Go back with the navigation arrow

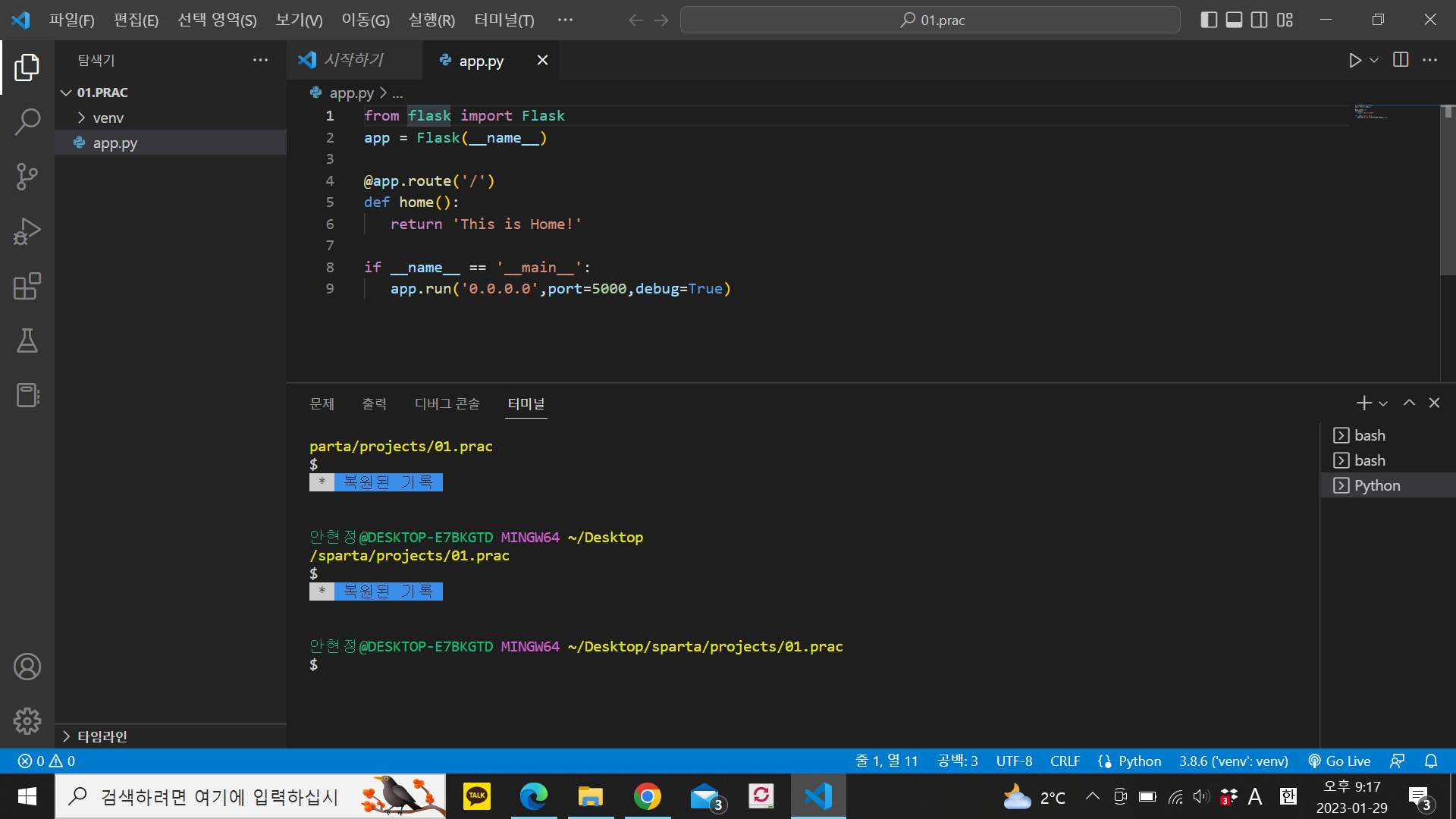[635, 20]
